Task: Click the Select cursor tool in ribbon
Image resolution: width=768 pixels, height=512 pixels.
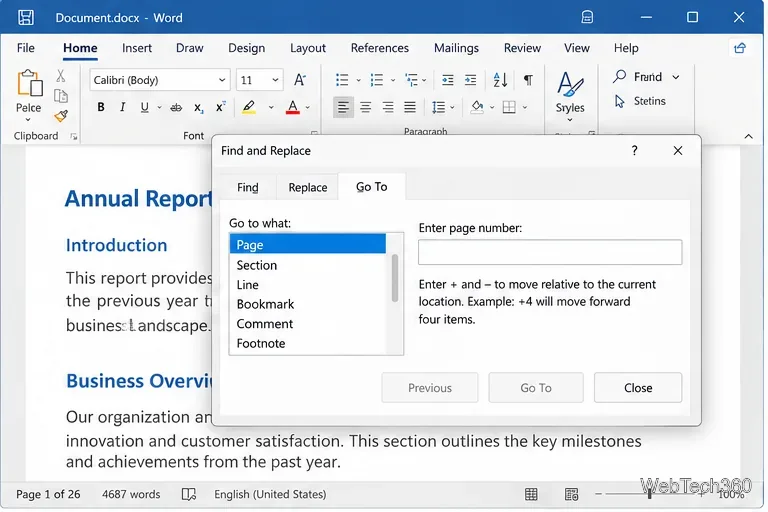Action: pyautogui.click(x=640, y=101)
